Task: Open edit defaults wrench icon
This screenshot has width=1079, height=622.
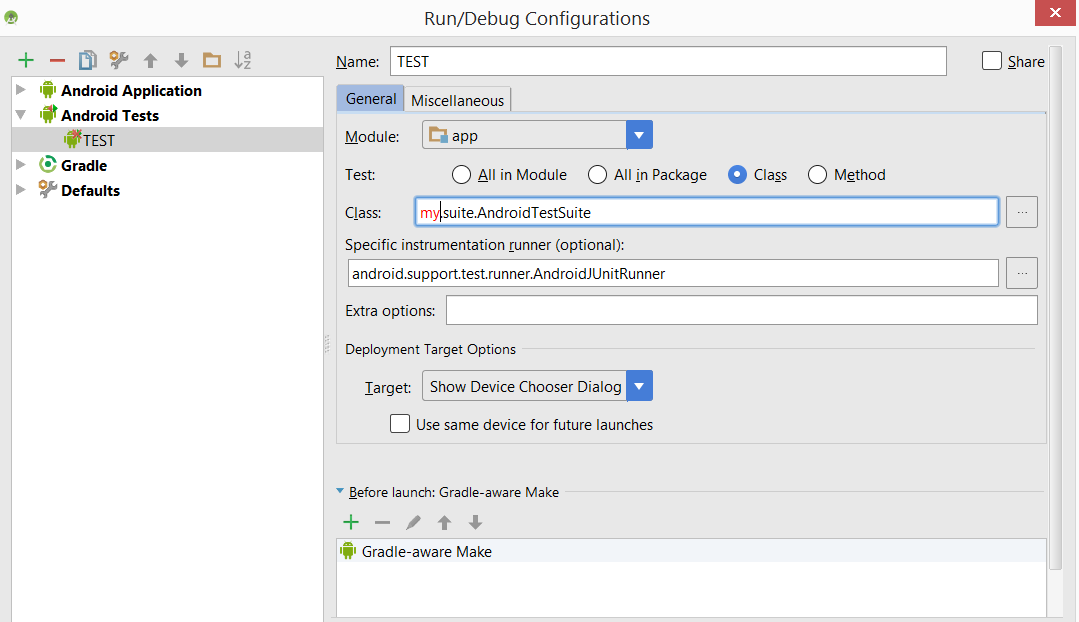Action: [119, 61]
